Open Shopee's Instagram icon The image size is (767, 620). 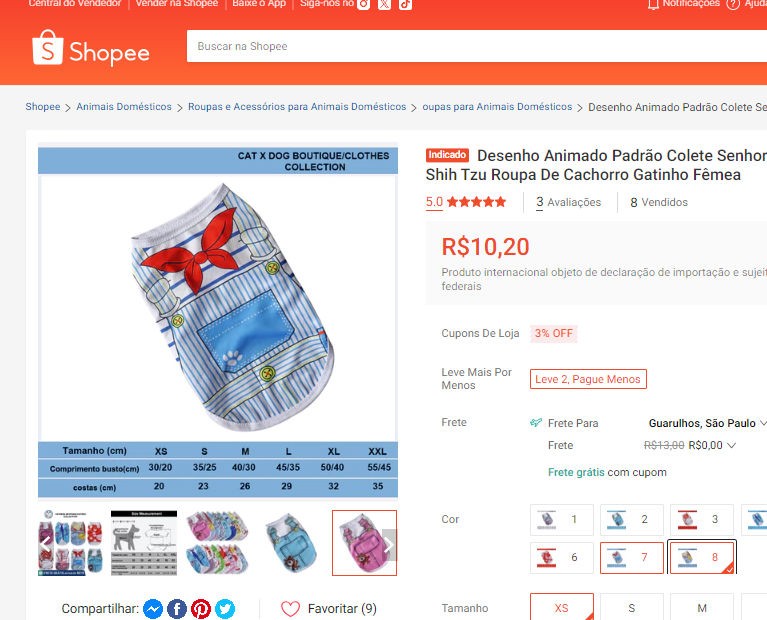pyautogui.click(x=363, y=4)
